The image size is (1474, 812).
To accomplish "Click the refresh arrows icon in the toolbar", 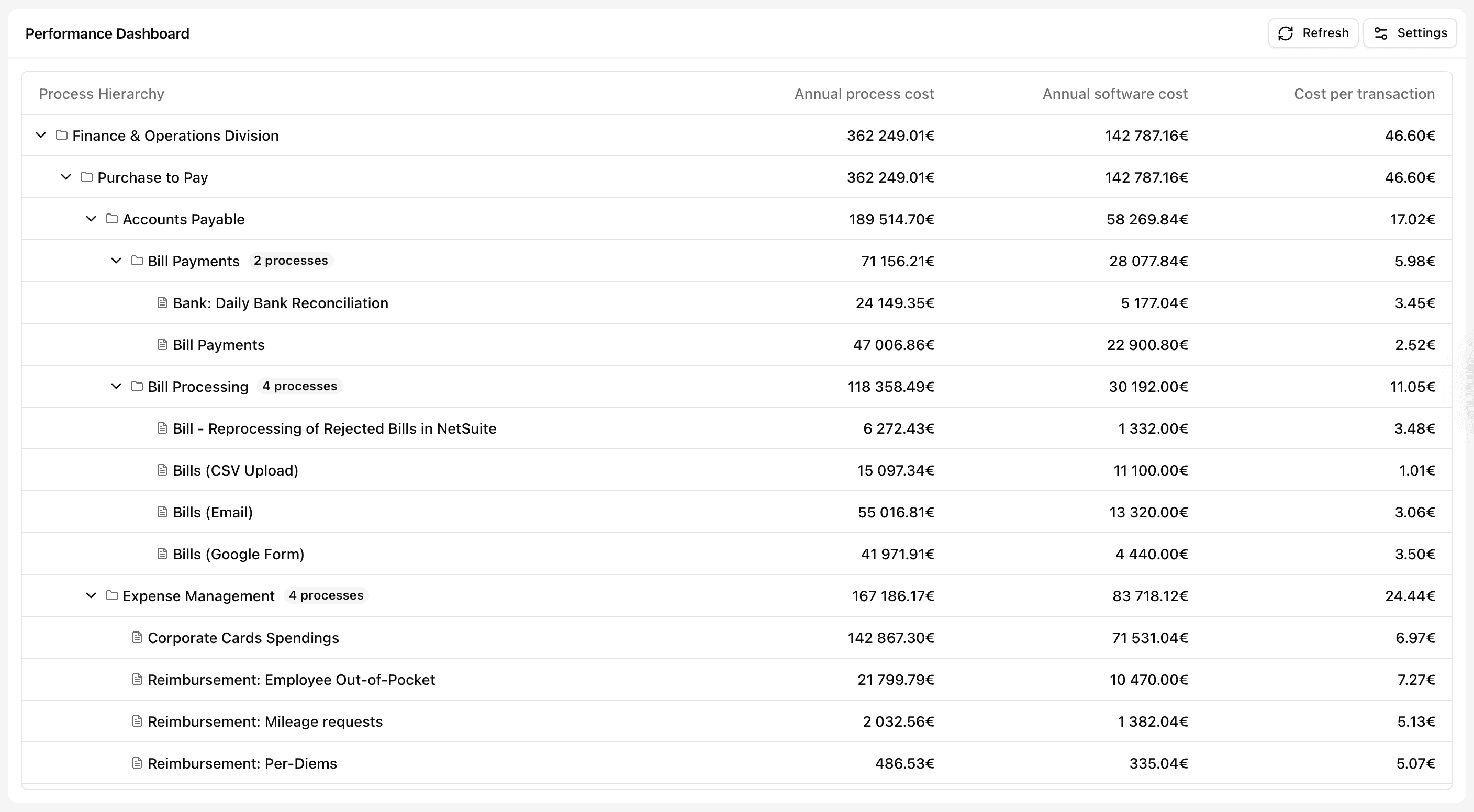I will tap(1285, 32).
